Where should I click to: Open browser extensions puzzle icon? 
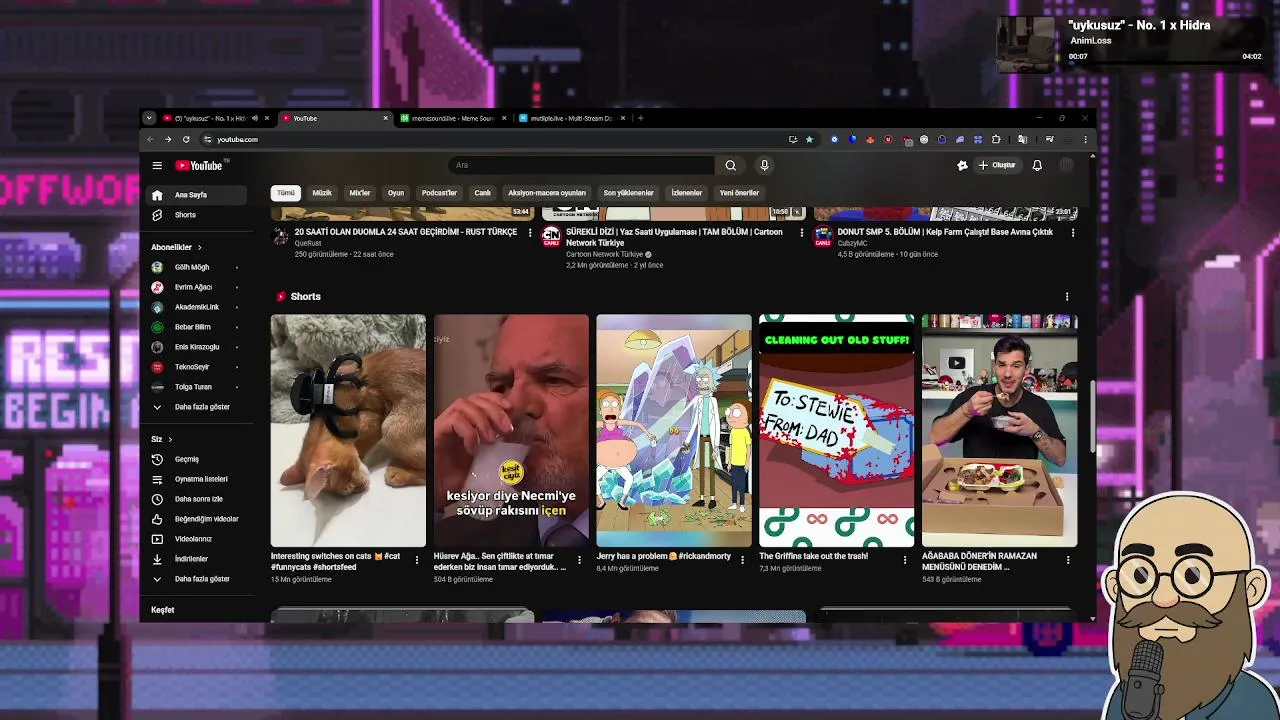[x=996, y=140]
